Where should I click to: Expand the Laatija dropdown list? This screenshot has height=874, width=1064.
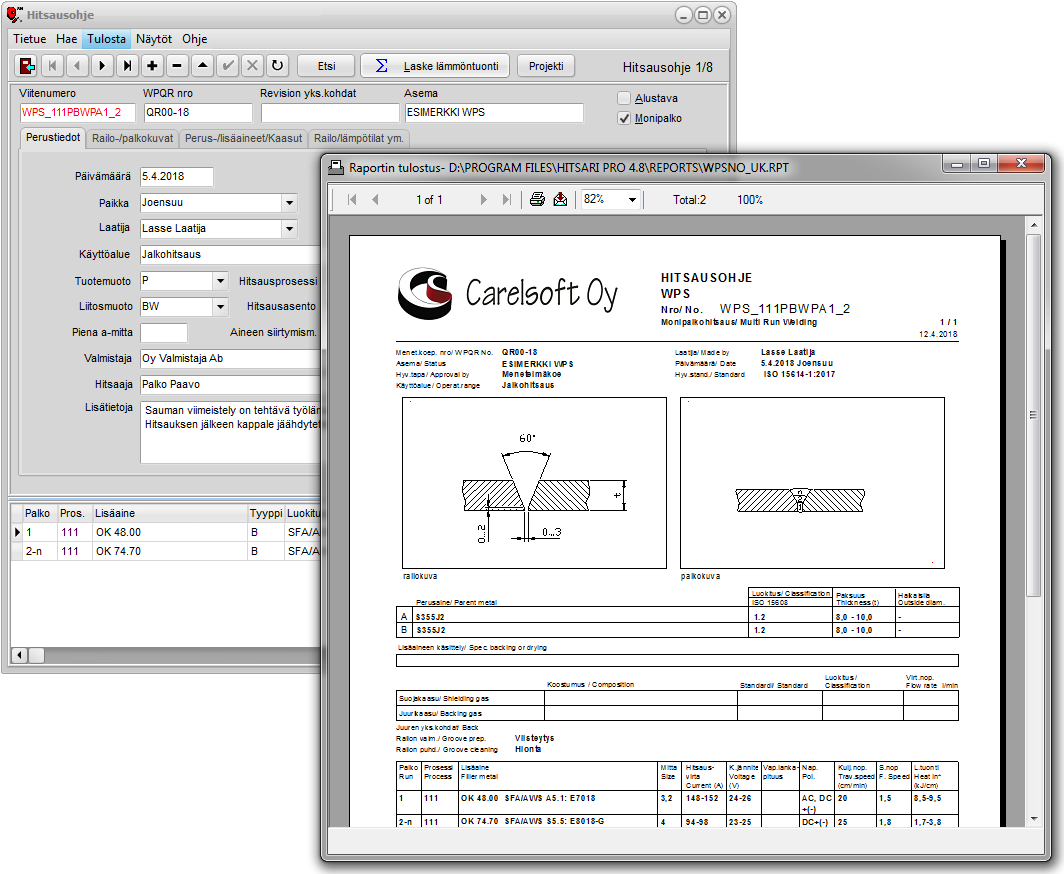tap(289, 229)
